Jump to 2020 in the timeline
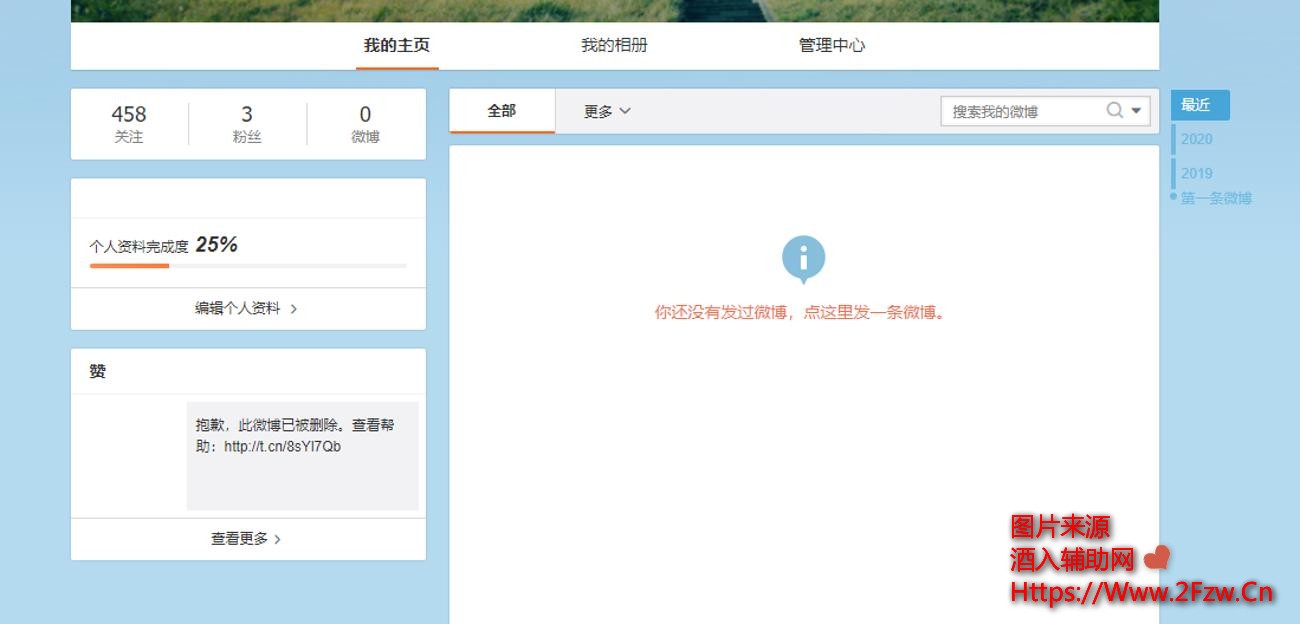 click(1196, 139)
